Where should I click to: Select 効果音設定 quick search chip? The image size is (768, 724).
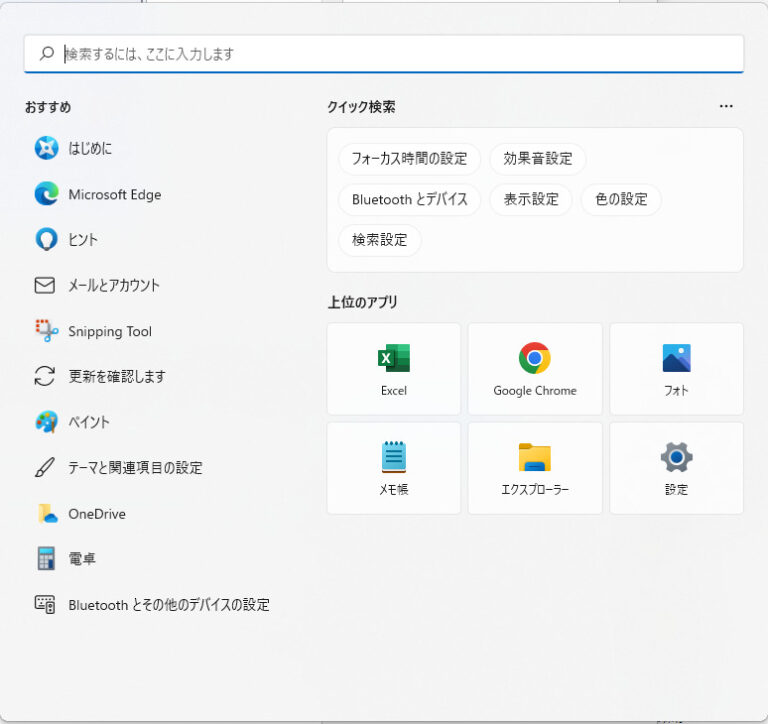[x=538, y=159]
